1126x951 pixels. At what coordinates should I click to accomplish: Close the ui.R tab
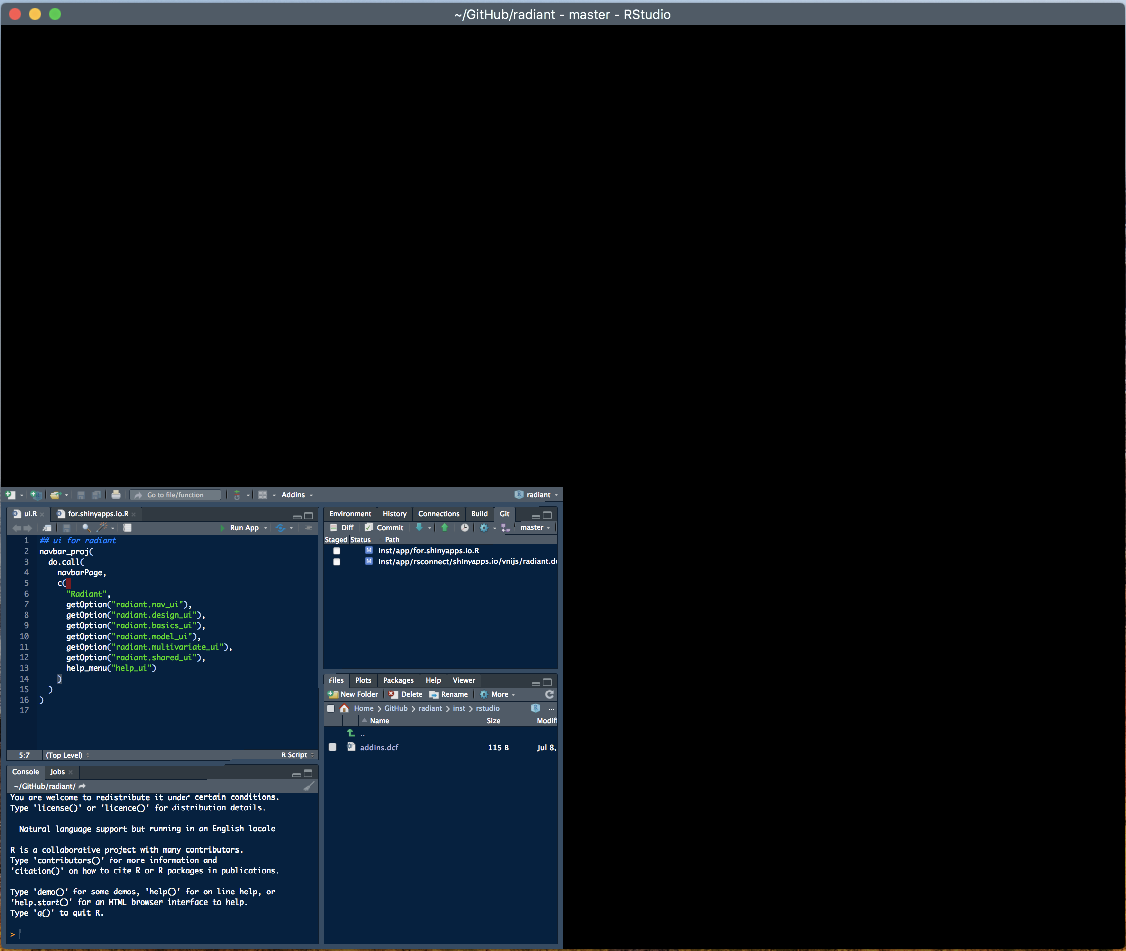tap(42, 514)
